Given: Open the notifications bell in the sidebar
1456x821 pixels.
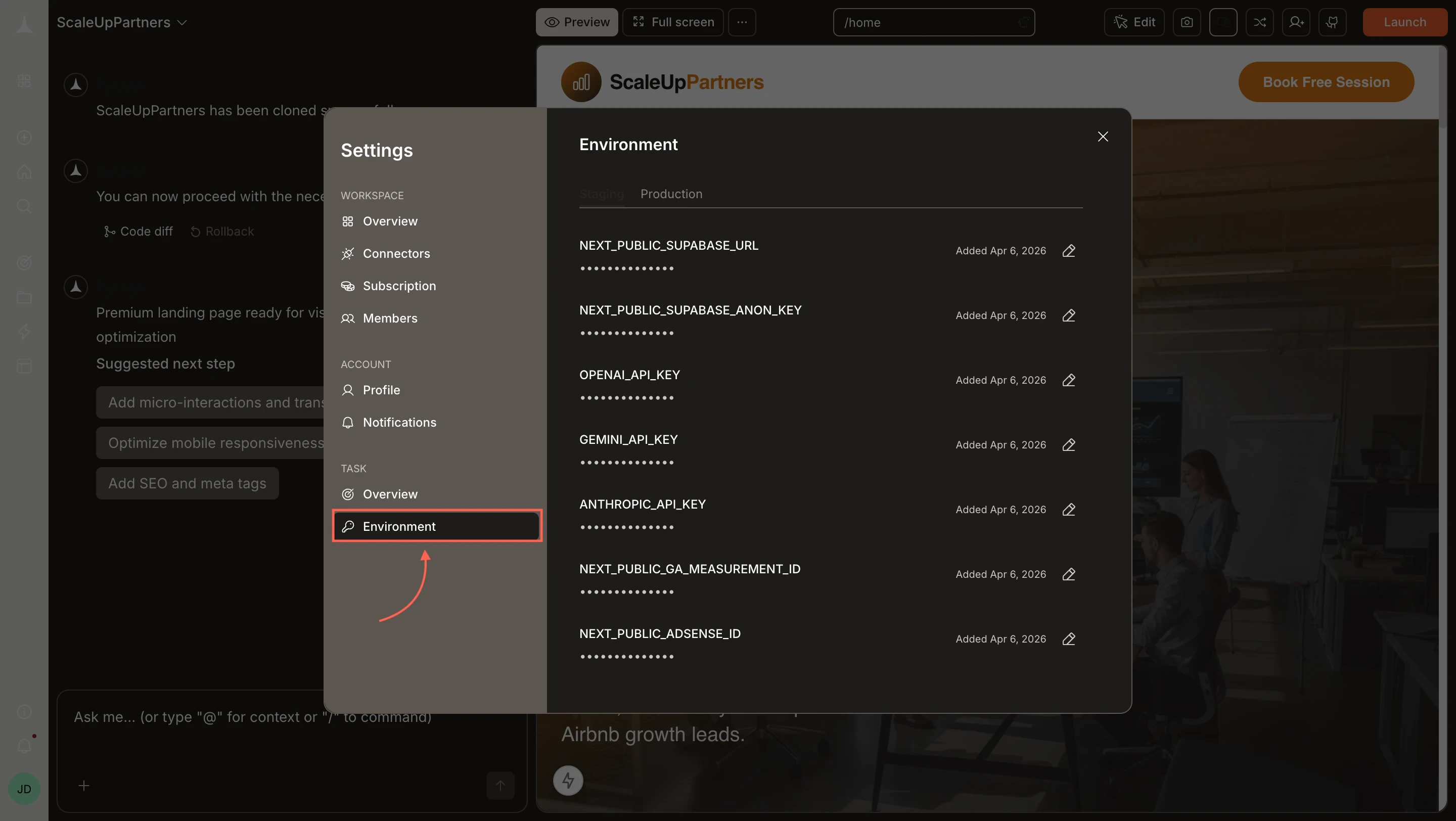Looking at the screenshot, I should (x=24, y=746).
